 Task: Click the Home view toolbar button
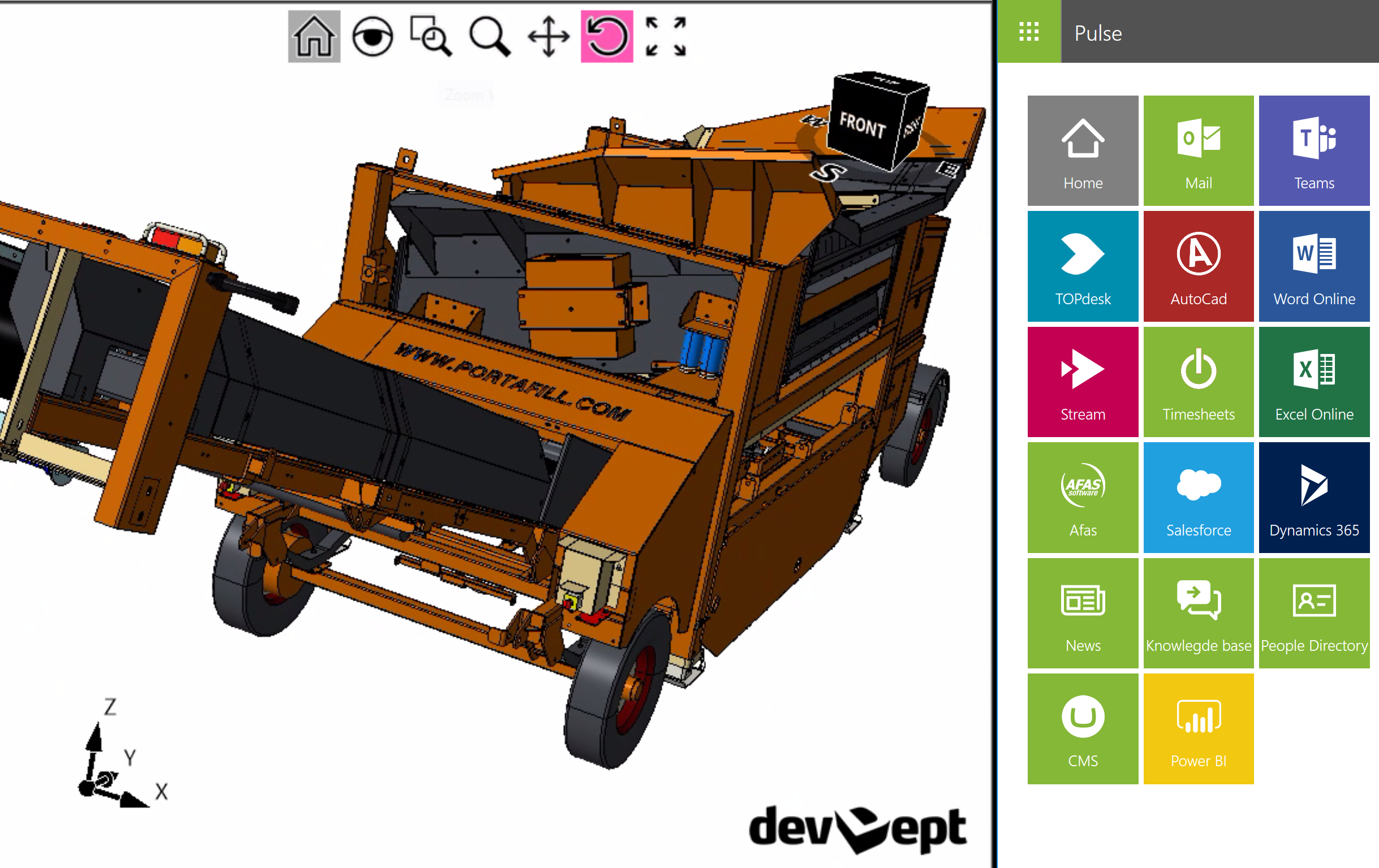point(314,36)
